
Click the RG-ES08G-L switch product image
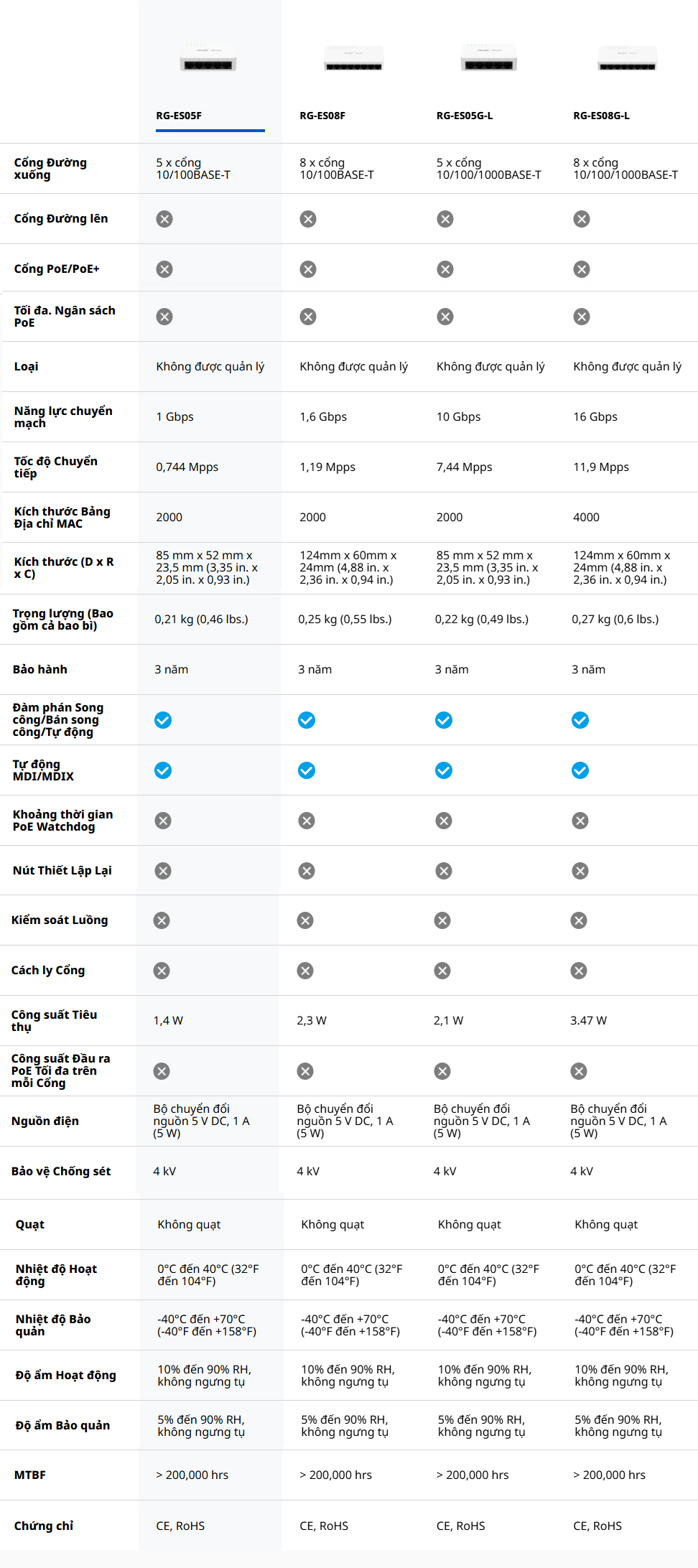627,60
